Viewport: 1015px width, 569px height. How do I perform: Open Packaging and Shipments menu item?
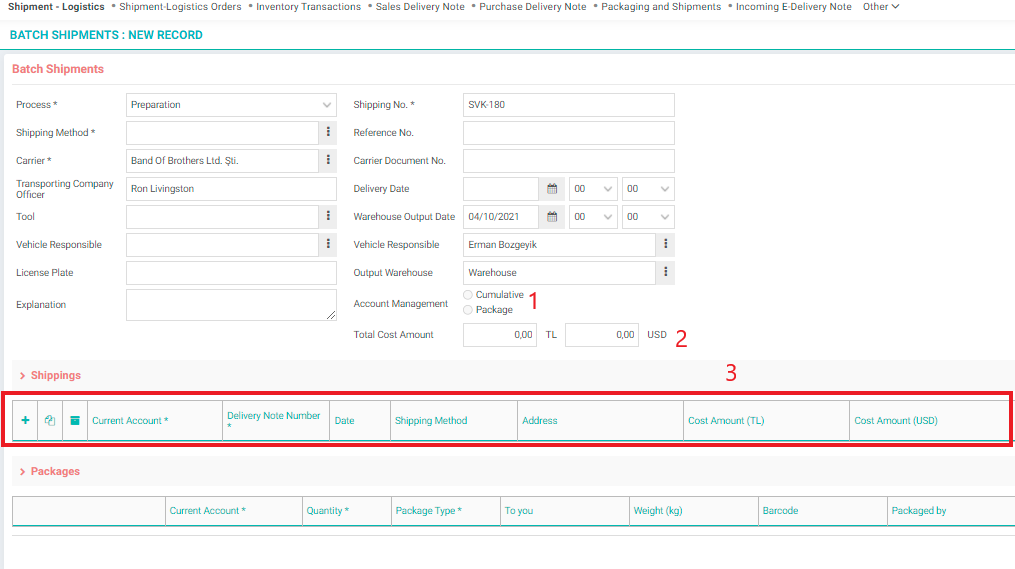coord(661,6)
